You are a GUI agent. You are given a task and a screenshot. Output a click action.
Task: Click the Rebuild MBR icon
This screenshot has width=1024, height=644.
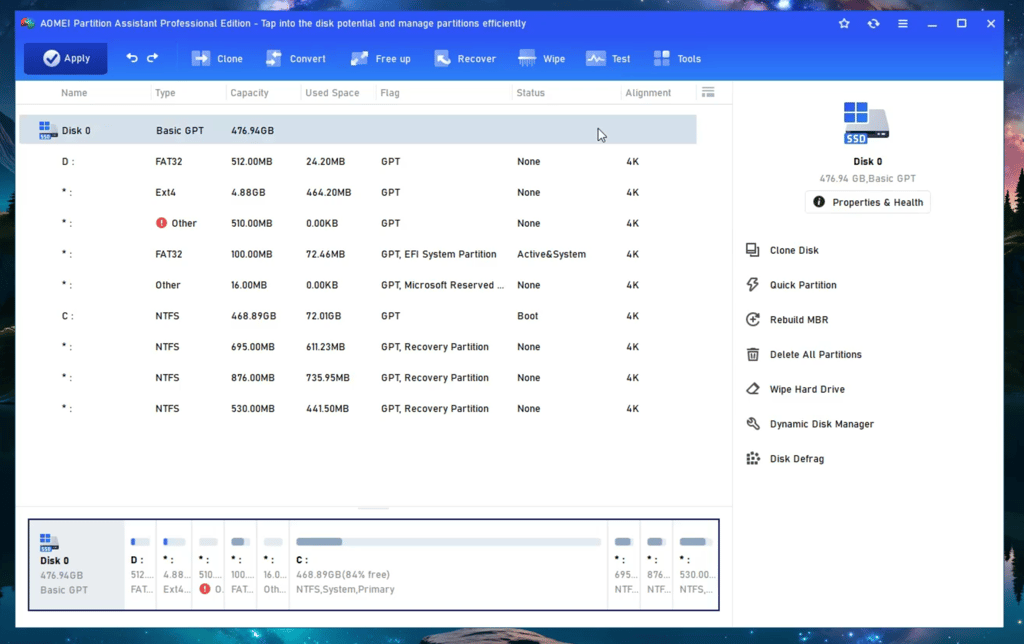click(x=753, y=319)
